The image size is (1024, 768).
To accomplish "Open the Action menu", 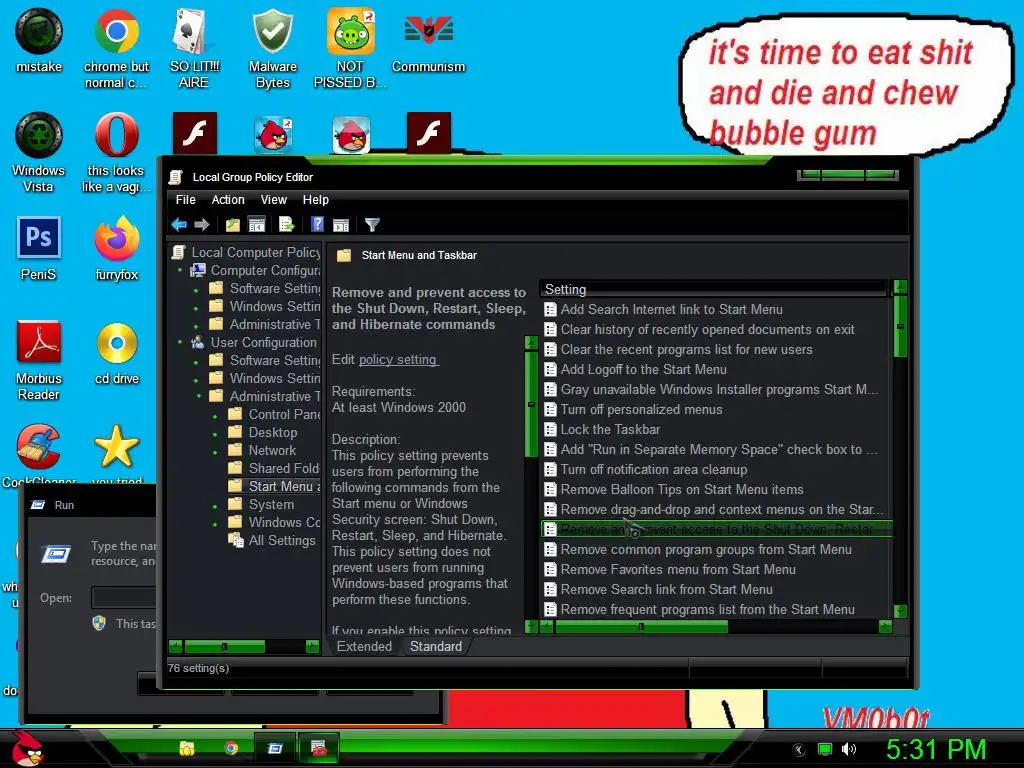I will pos(228,200).
